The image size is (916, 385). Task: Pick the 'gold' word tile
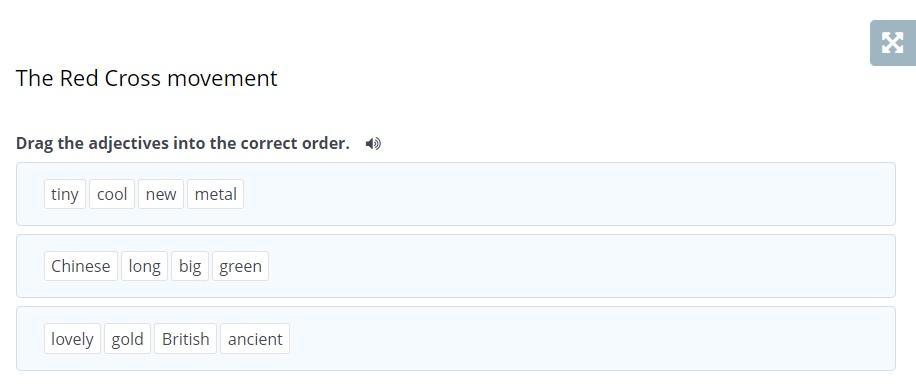pos(127,339)
